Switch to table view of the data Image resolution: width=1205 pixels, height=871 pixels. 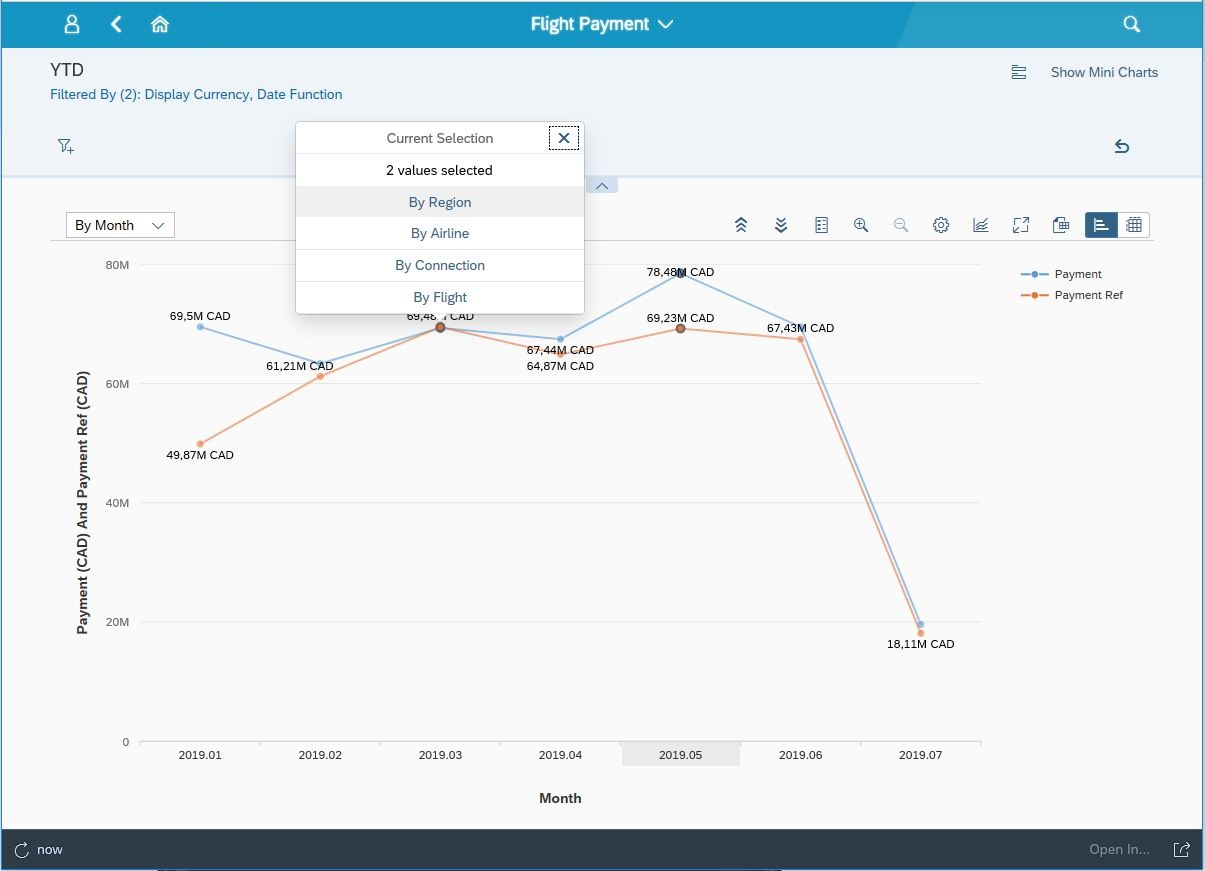coord(1135,224)
